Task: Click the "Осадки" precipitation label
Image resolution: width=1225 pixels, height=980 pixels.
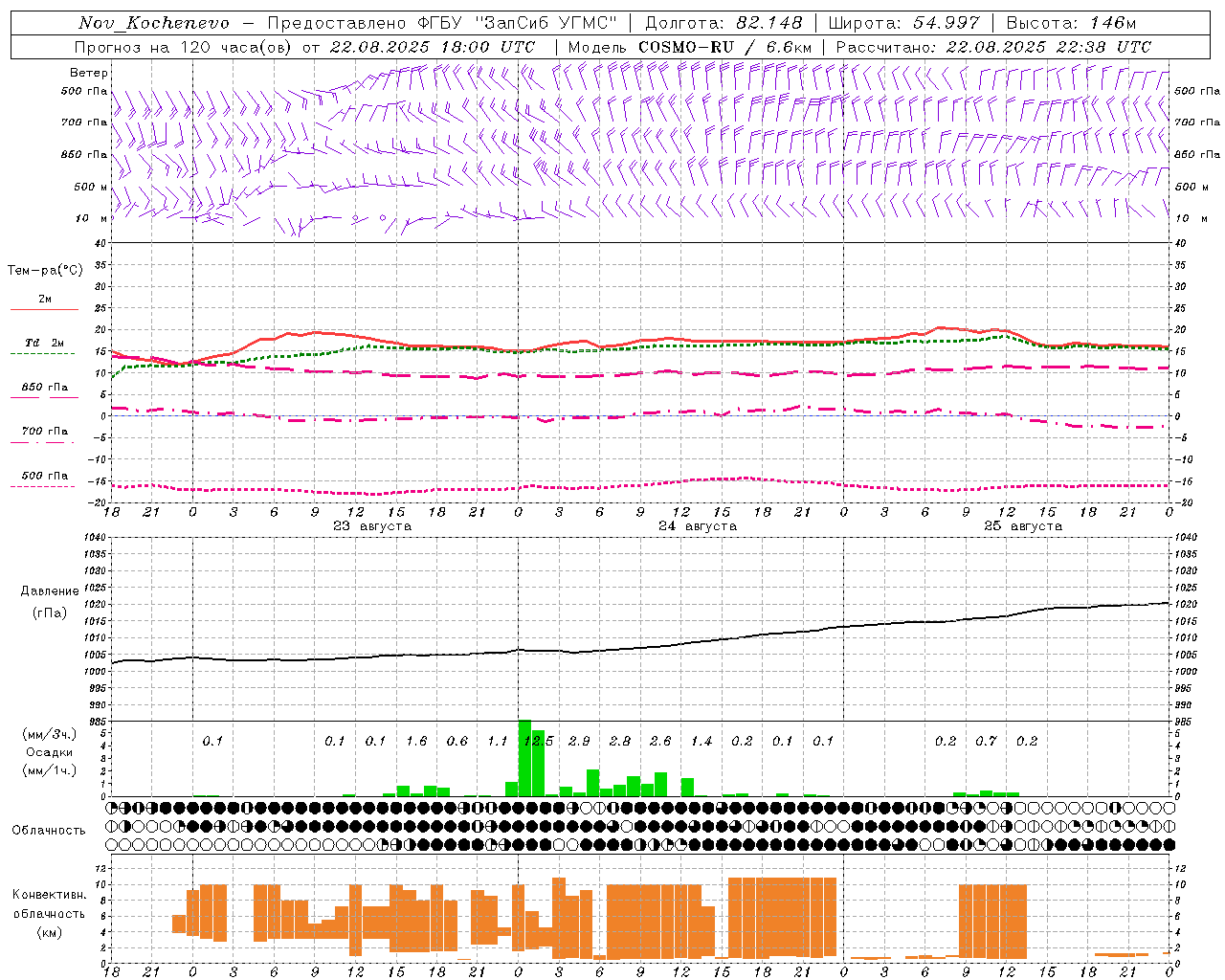Action: point(50,752)
